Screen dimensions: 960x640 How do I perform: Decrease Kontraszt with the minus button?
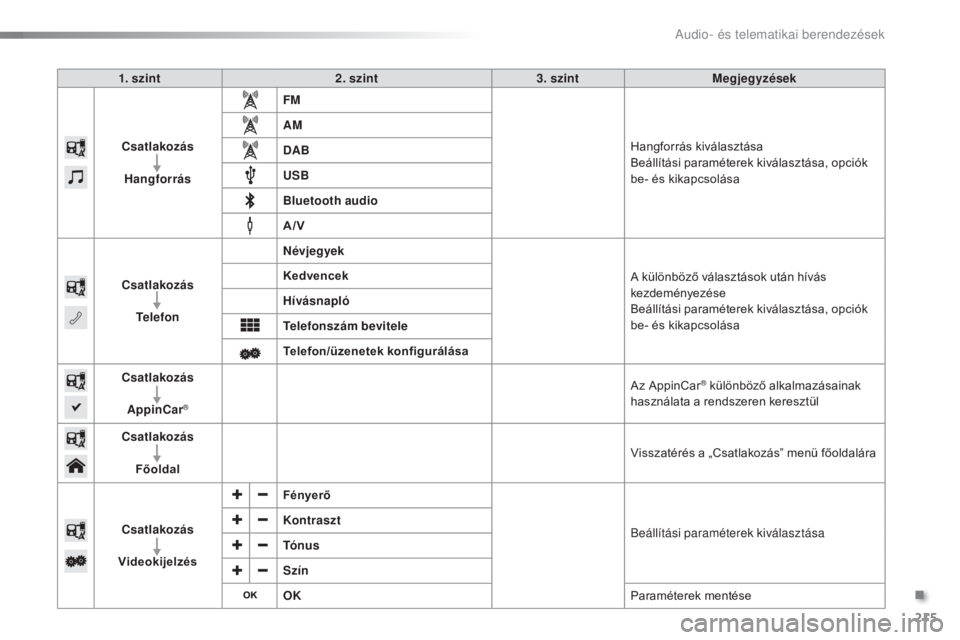[x=263, y=520]
